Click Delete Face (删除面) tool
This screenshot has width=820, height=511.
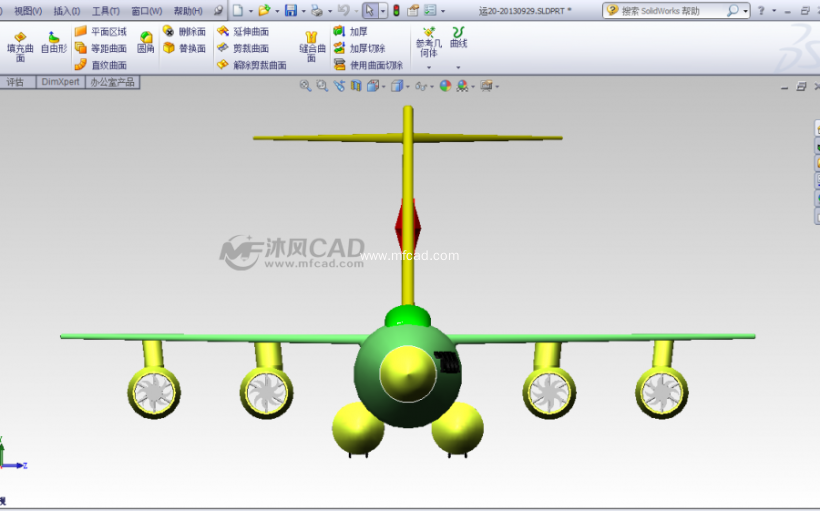coord(184,31)
